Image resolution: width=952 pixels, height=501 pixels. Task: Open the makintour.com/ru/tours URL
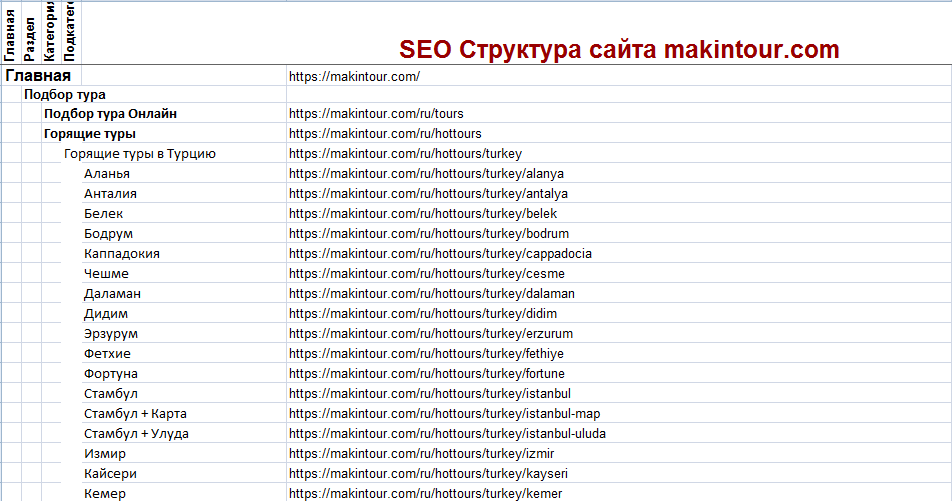376,114
